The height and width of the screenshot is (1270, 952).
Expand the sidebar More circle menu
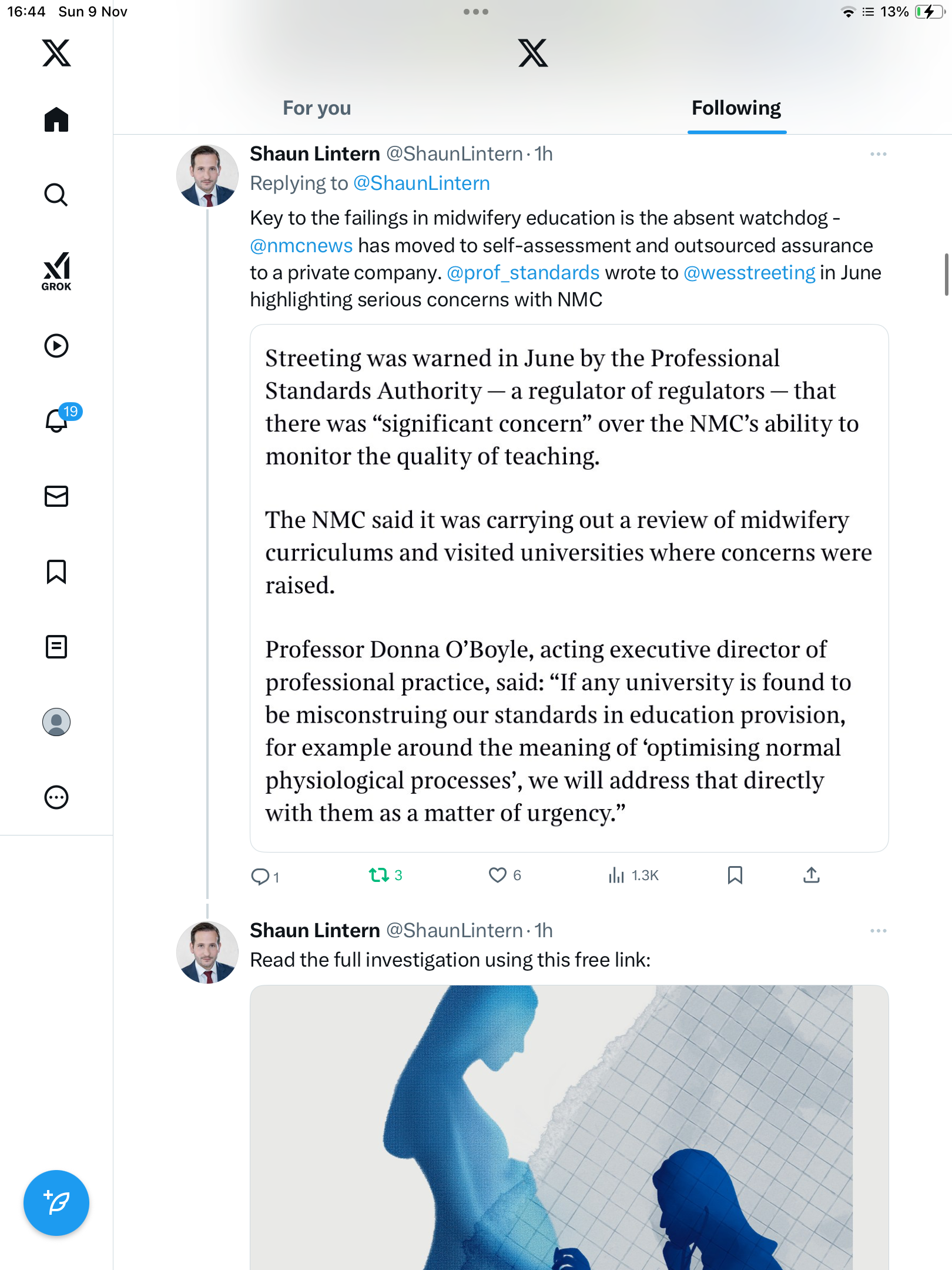(x=56, y=797)
